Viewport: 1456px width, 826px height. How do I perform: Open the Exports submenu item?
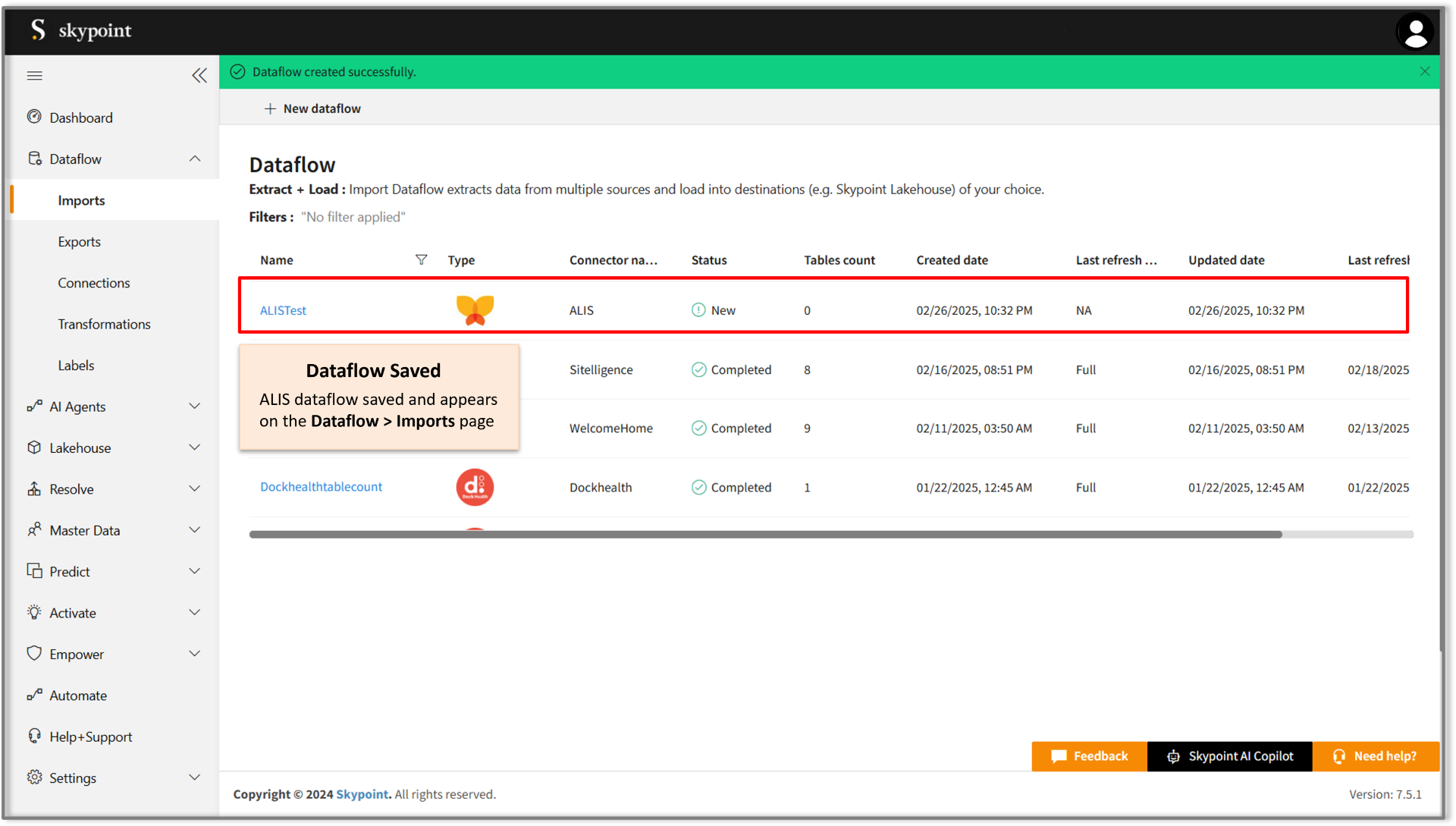pos(79,241)
